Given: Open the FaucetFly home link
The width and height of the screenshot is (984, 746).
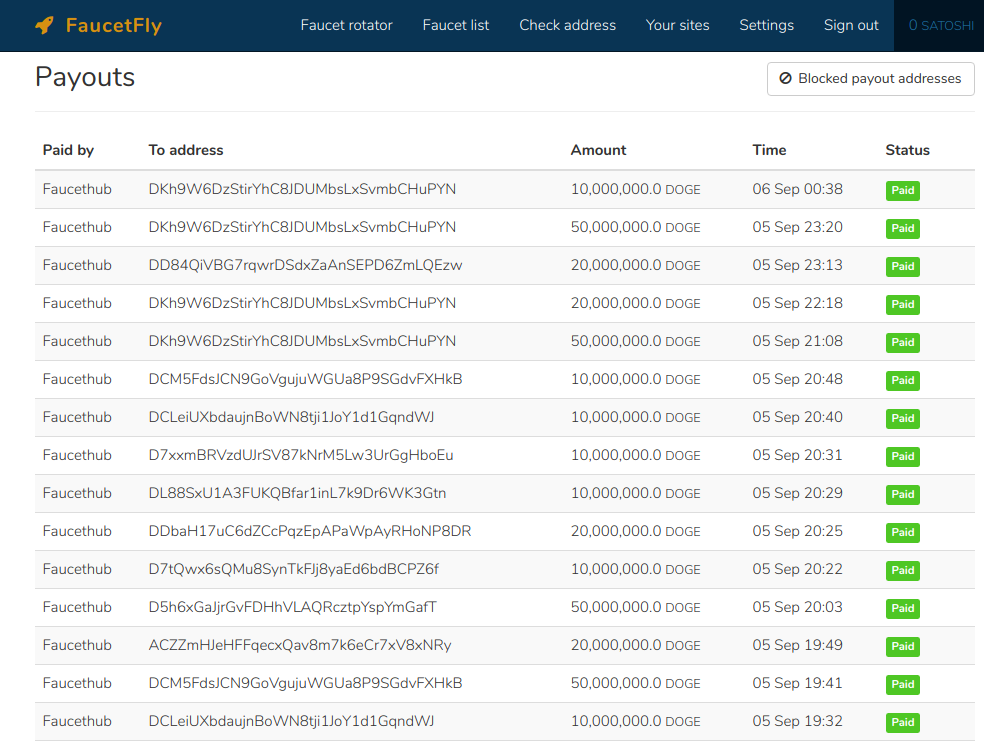Looking at the screenshot, I should click(99, 25).
